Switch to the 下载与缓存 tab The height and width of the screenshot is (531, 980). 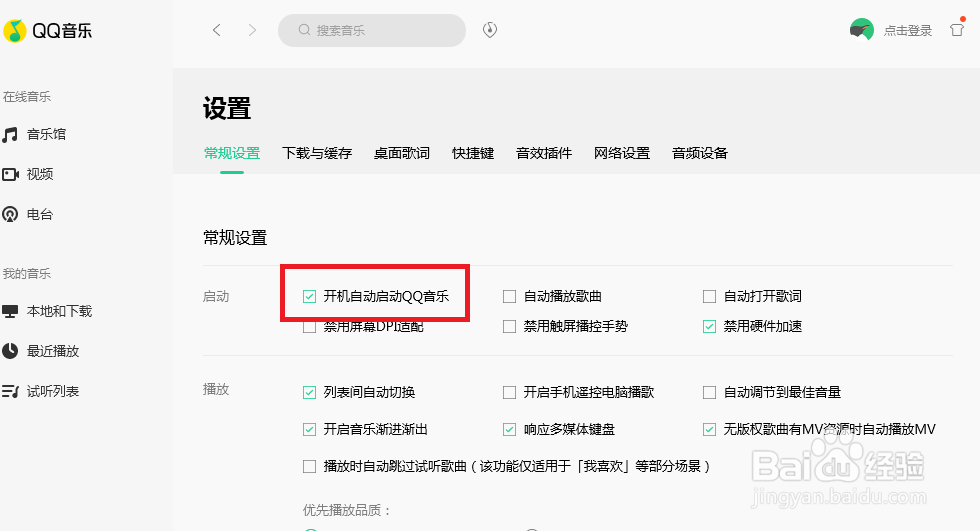click(317, 153)
